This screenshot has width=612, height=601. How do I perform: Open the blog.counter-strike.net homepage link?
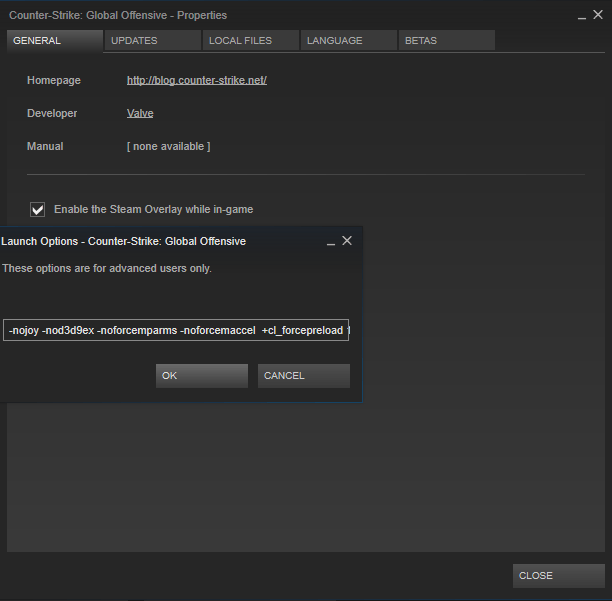[x=197, y=80]
